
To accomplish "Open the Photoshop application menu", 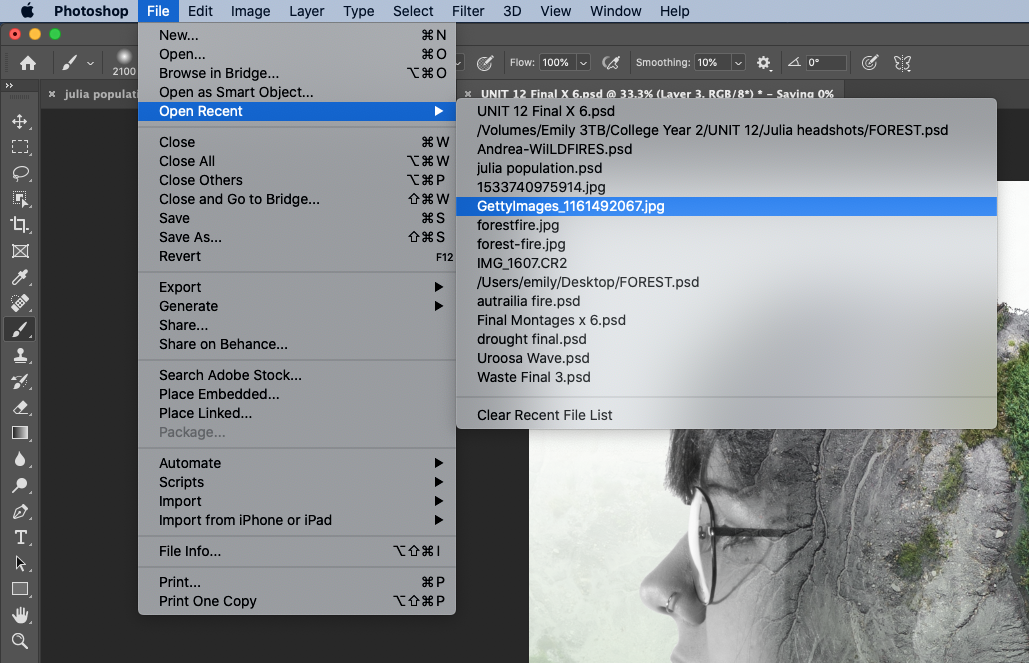I will [x=91, y=11].
